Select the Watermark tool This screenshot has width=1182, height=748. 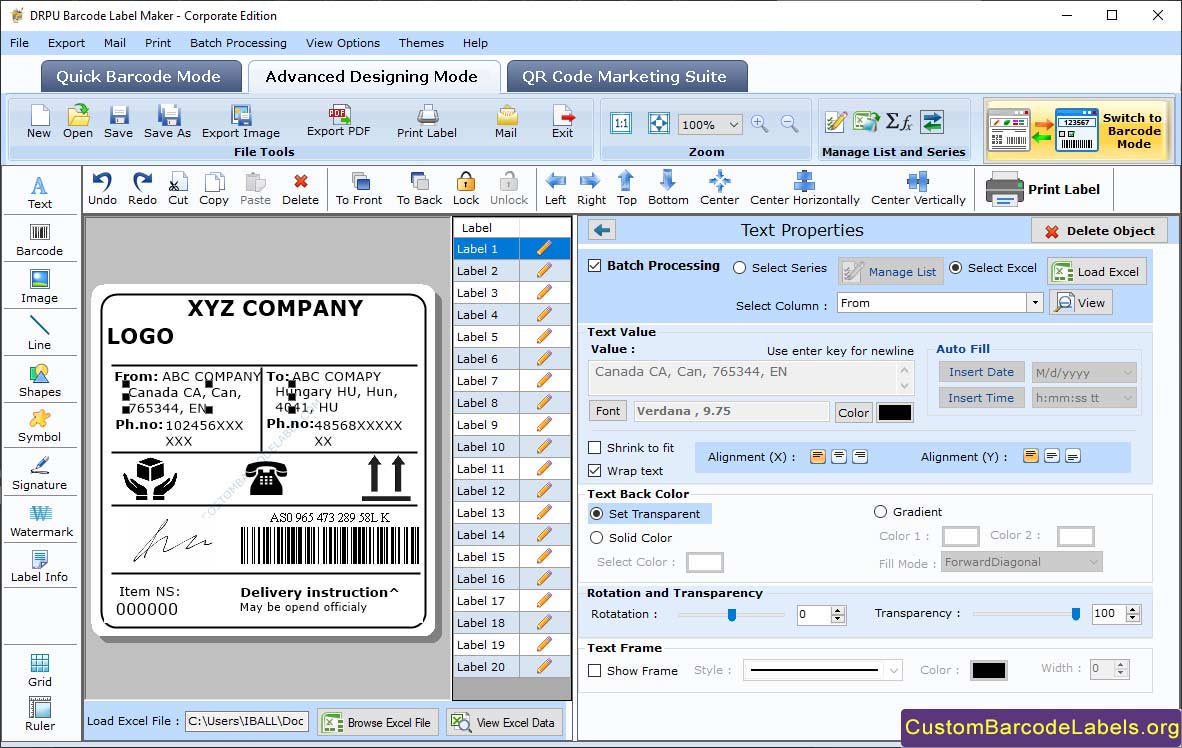(x=41, y=520)
